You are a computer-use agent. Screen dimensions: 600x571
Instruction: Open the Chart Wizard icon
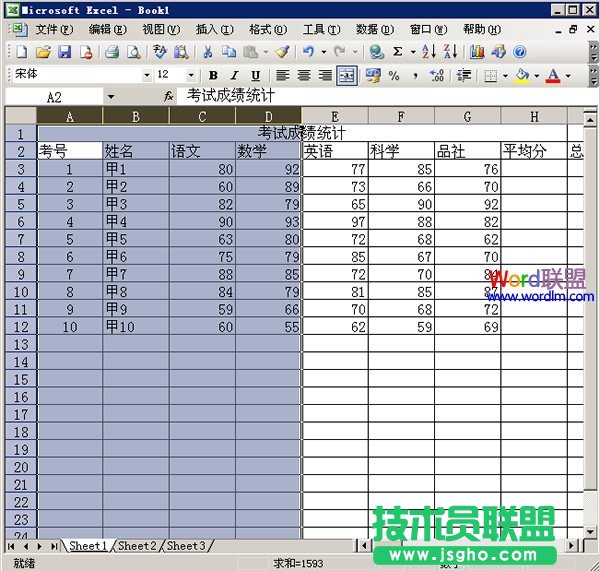[476, 51]
